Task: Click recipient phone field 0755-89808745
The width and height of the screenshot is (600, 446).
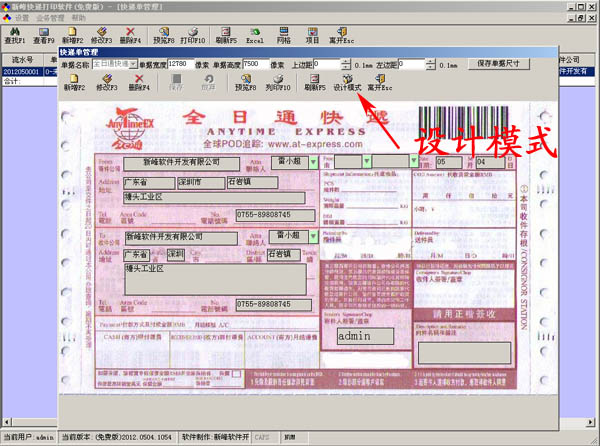Action: click(x=274, y=305)
